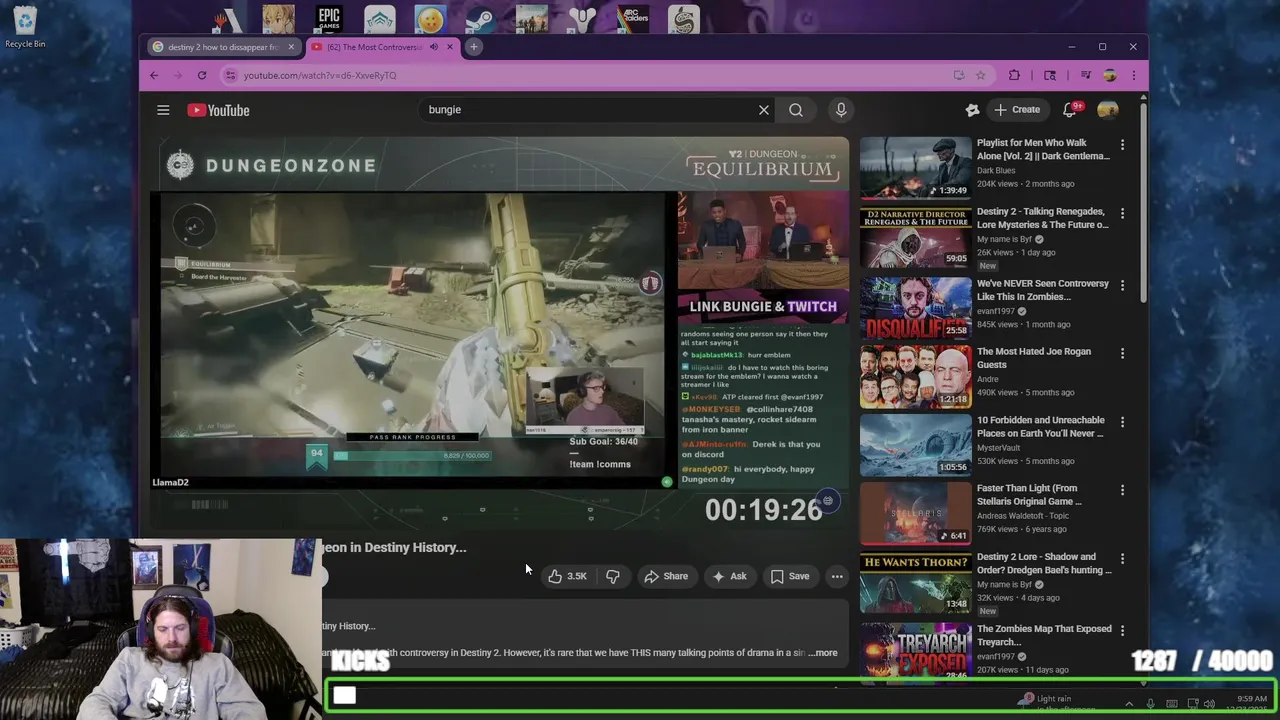
Task: Open options for 'We've NEVER Seen Controversy'
Action: point(1122,286)
